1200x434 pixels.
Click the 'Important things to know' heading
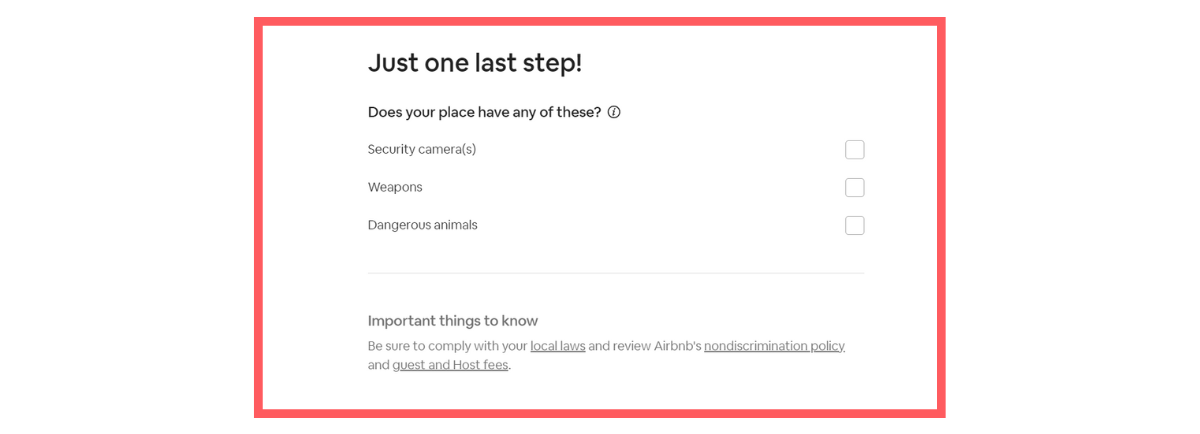tap(453, 321)
